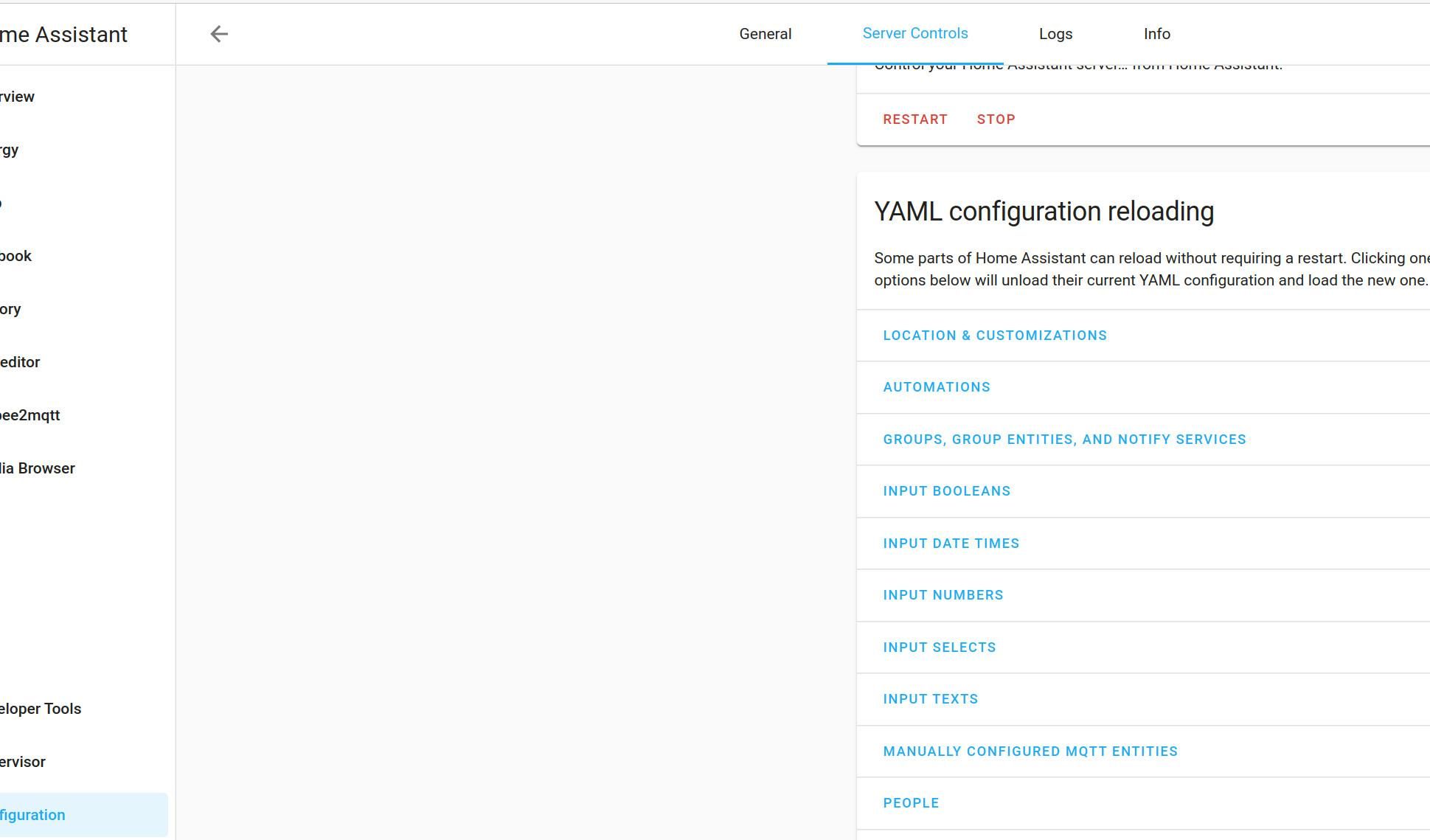Select the Server Controls tab
Screen dimensions: 1430x840
(x=914, y=34)
